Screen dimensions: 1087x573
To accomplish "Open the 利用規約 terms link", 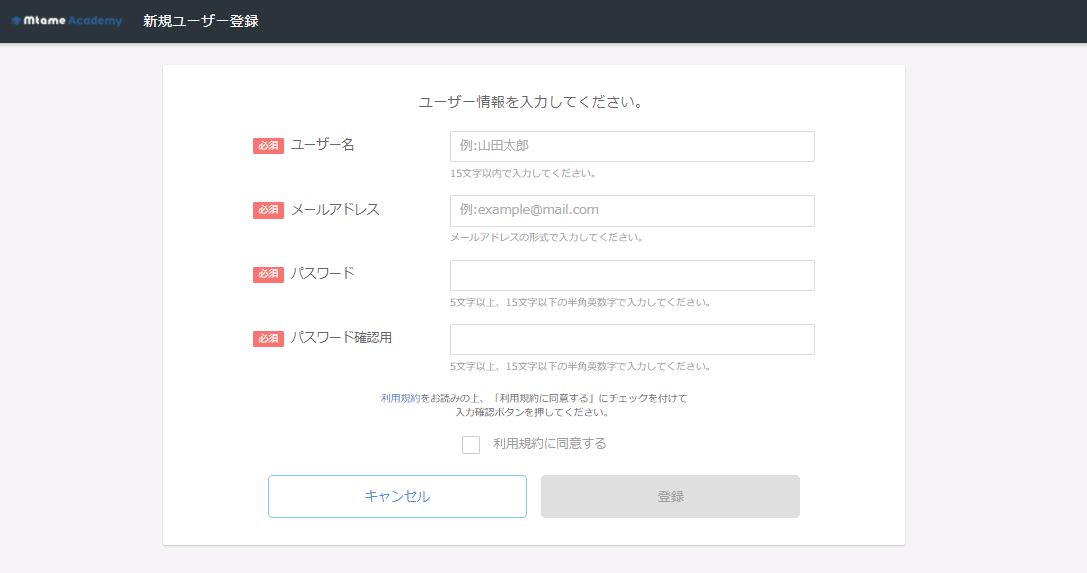I will click(x=401, y=398).
